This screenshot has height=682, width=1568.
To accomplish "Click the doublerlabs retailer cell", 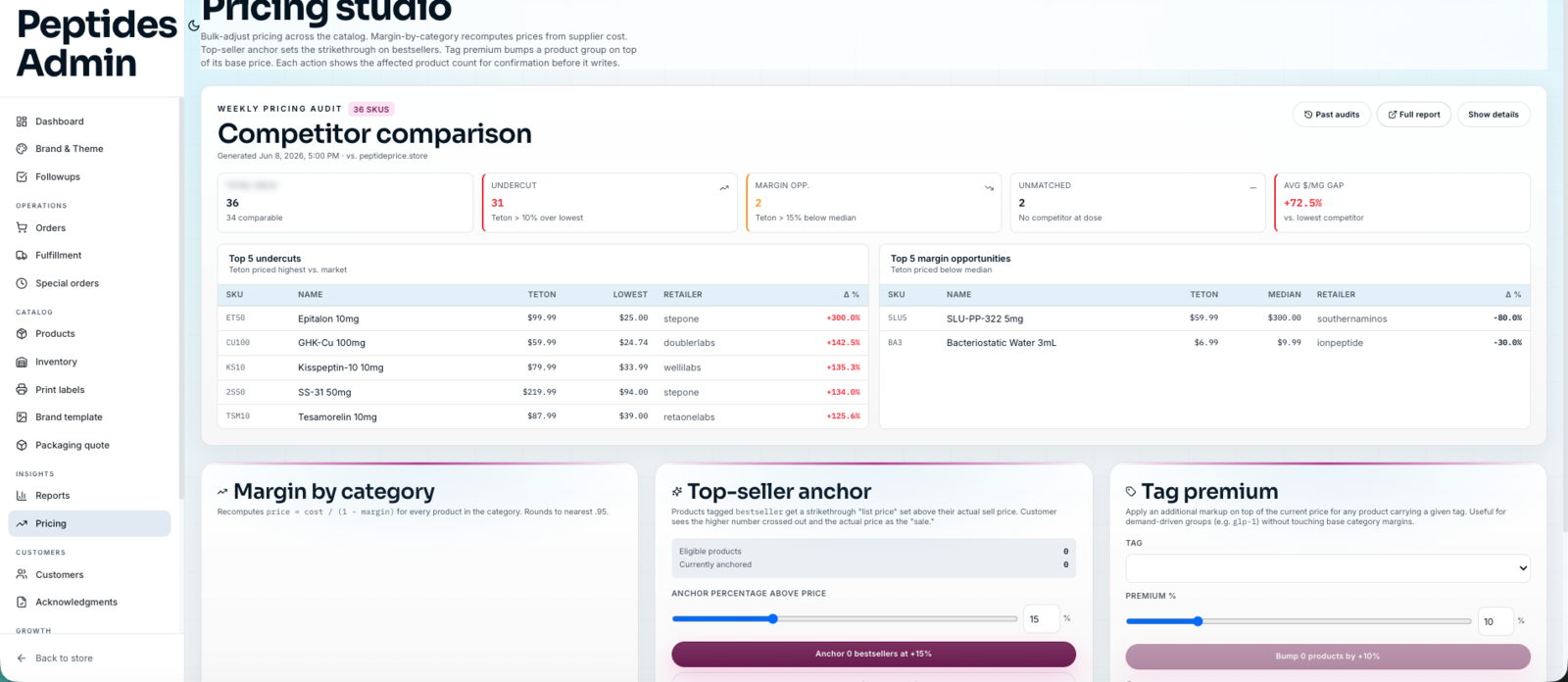I will pyautogui.click(x=689, y=343).
